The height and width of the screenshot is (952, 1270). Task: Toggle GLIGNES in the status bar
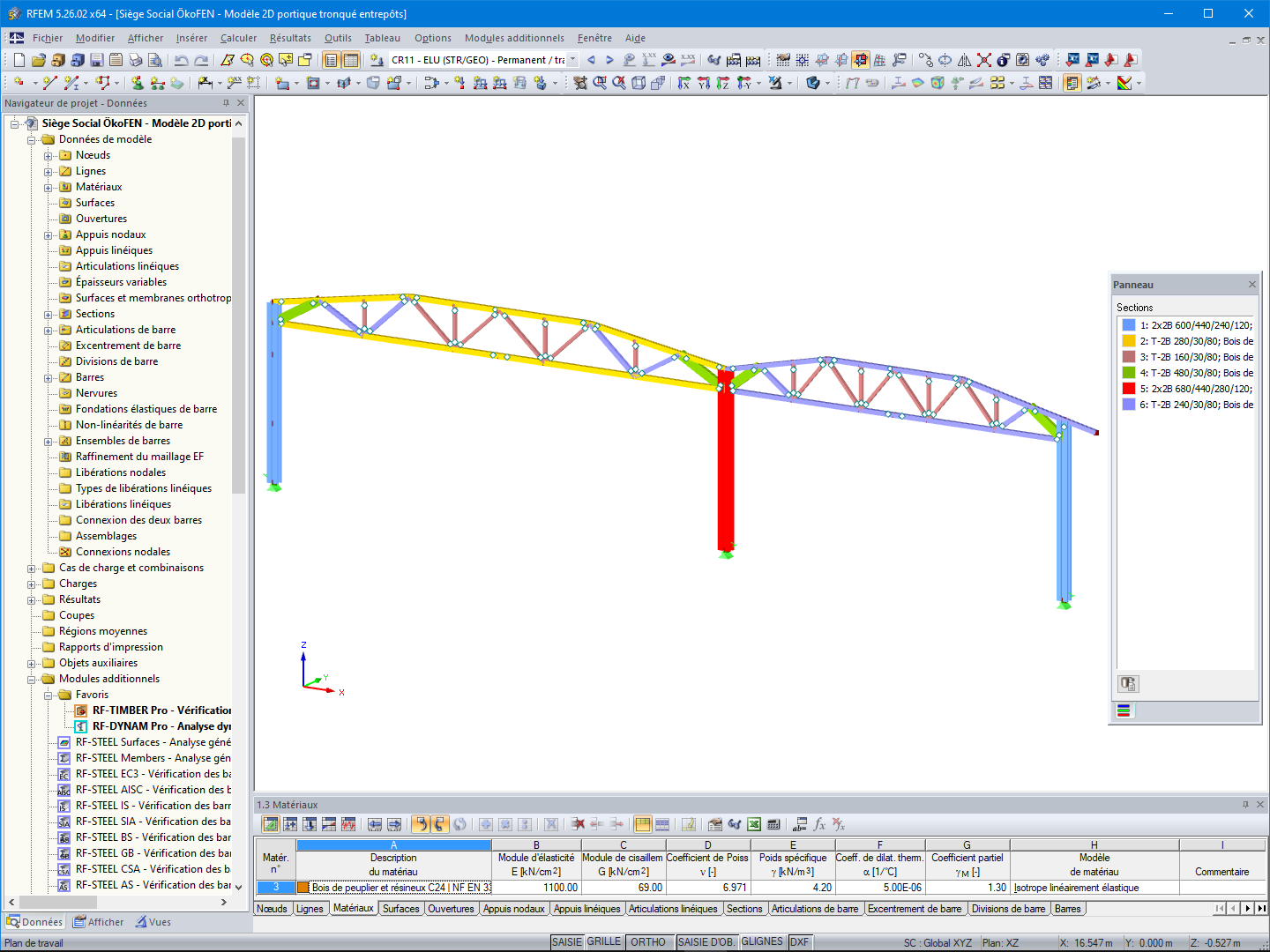pos(764,941)
